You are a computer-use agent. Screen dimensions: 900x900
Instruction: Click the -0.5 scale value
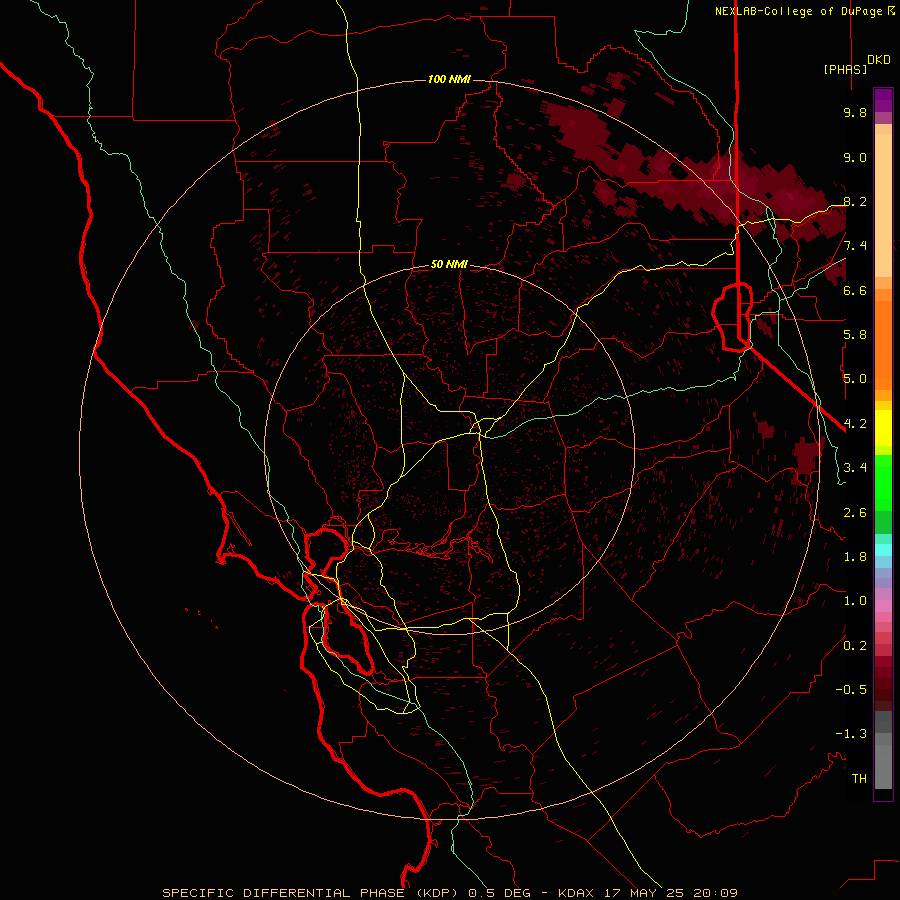tap(851, 690)
